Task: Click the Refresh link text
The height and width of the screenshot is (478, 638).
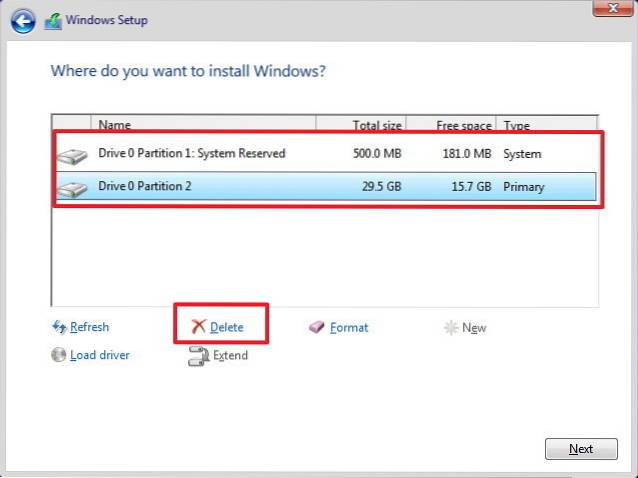Action: [90, 327]
